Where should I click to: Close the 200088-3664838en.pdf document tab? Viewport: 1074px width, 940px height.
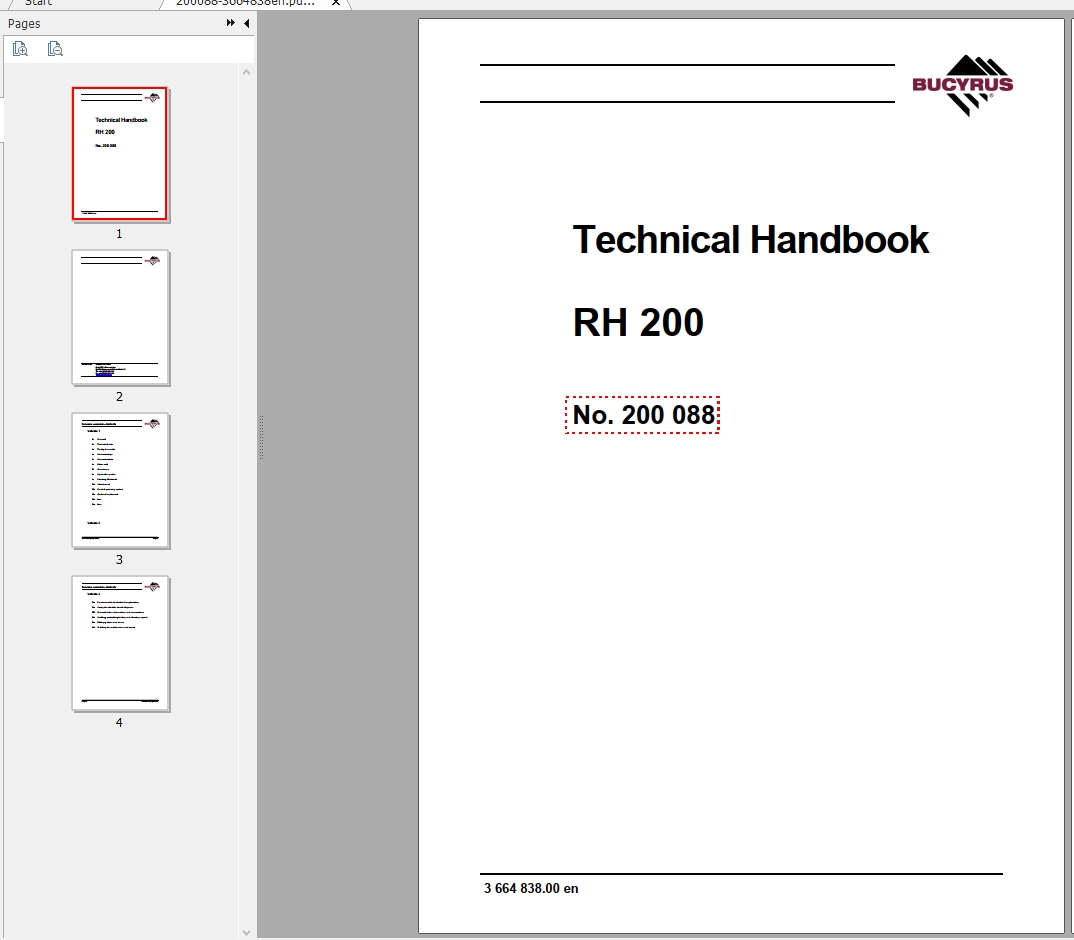[x=334, y=3]
